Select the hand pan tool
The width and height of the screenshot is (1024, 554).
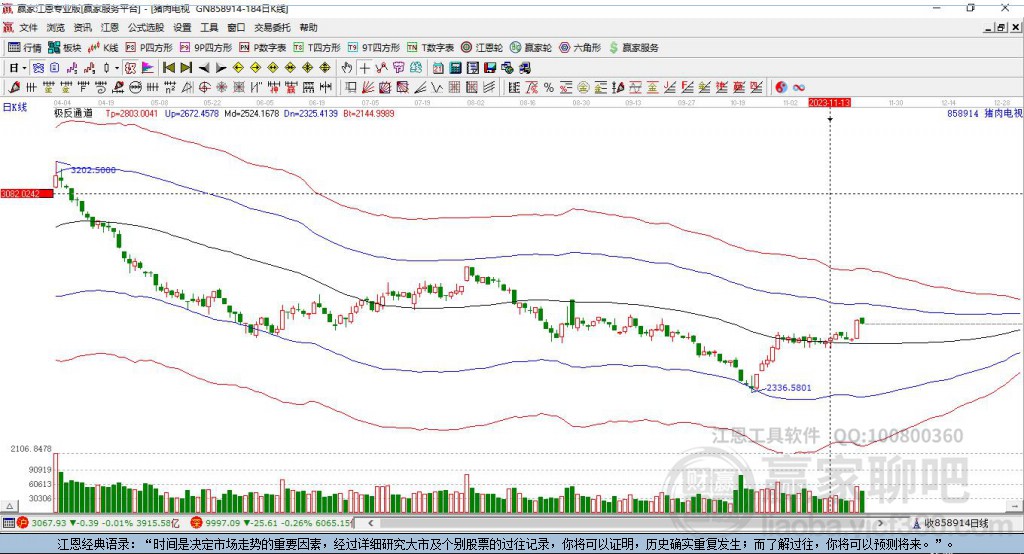pos(347,68)
